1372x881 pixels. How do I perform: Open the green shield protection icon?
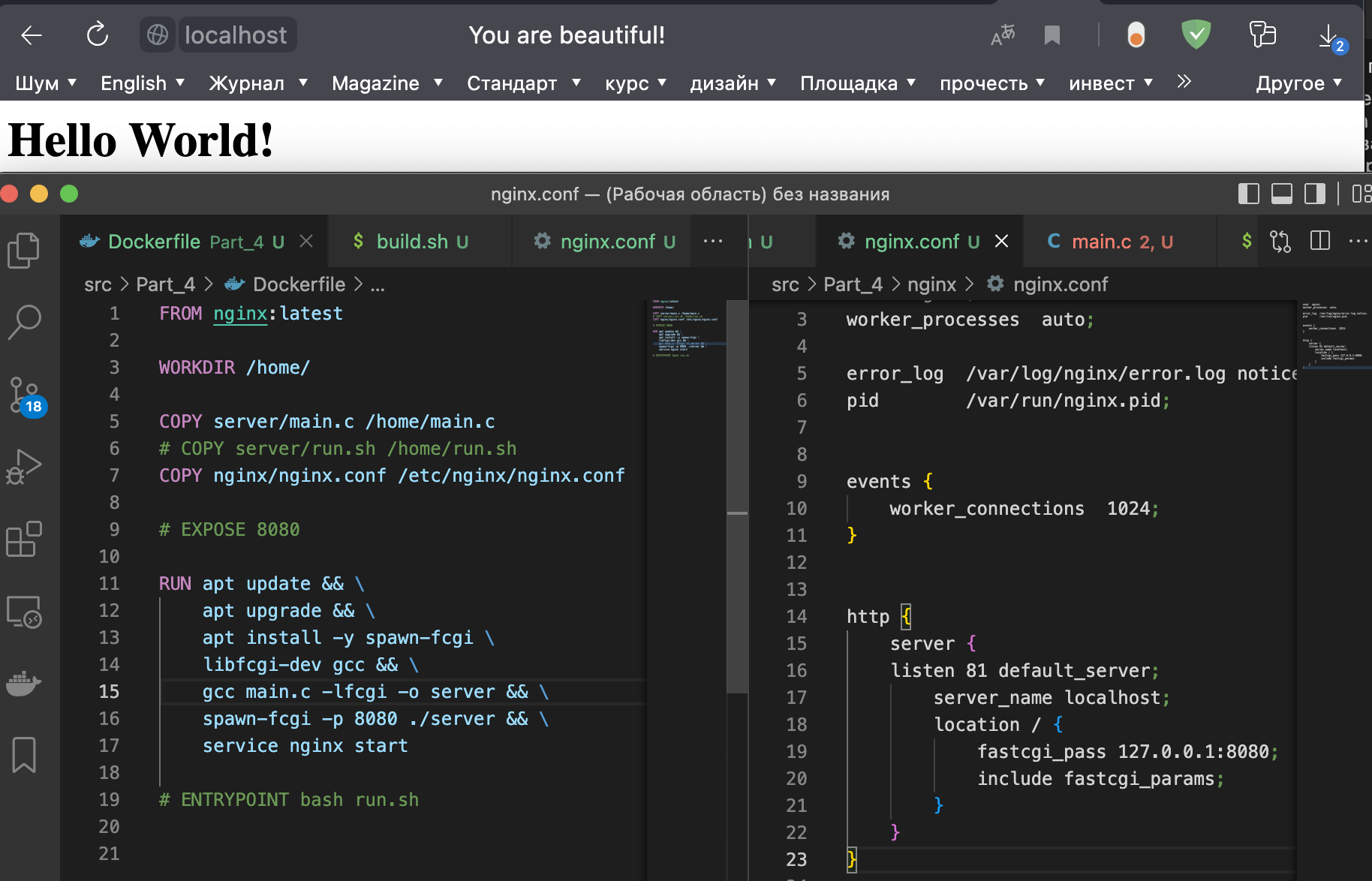[x=1196, y=35]
